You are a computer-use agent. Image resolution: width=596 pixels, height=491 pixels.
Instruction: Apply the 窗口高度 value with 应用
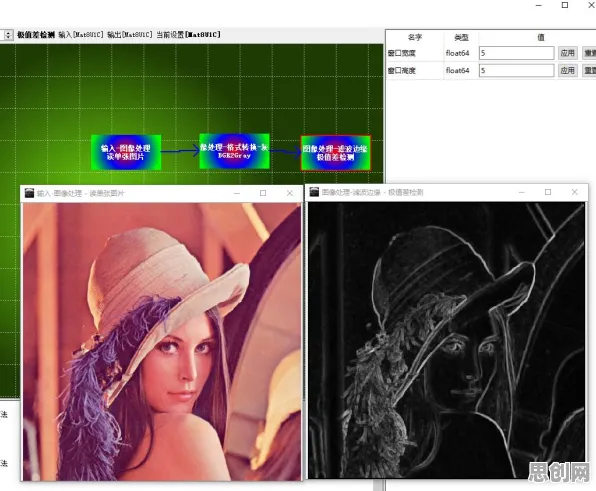point(568,70)
